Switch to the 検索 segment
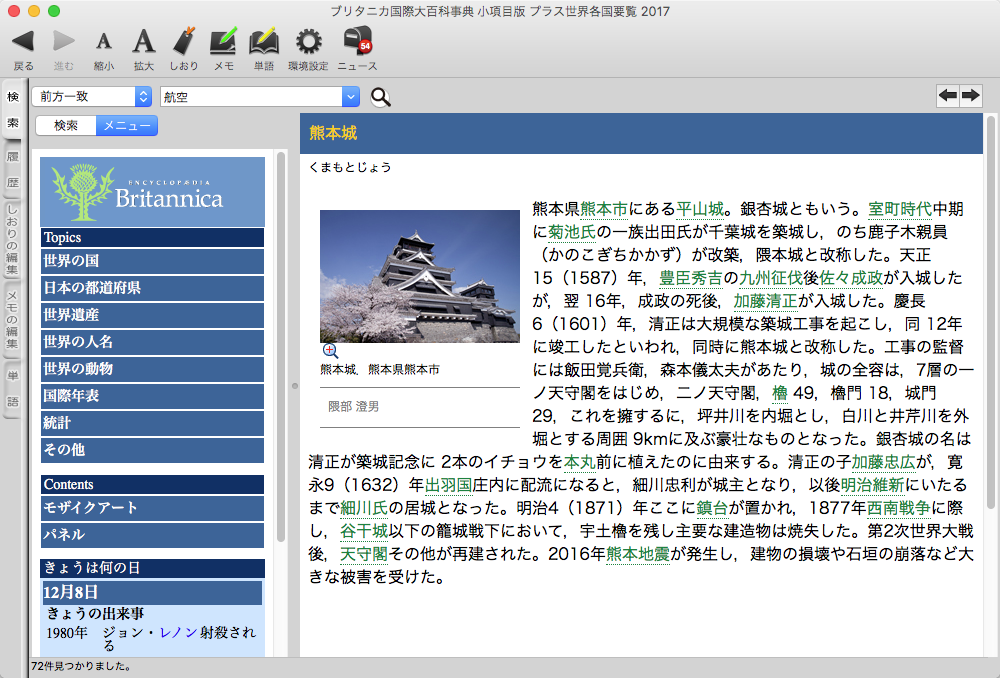Viewport: 1000px width, 678px height. pos(66,126)
